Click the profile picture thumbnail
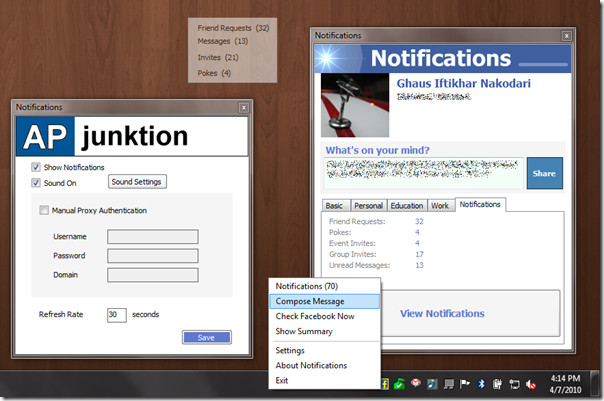Image resolution: width=604 pixels, height=401 pixels. 355,105
